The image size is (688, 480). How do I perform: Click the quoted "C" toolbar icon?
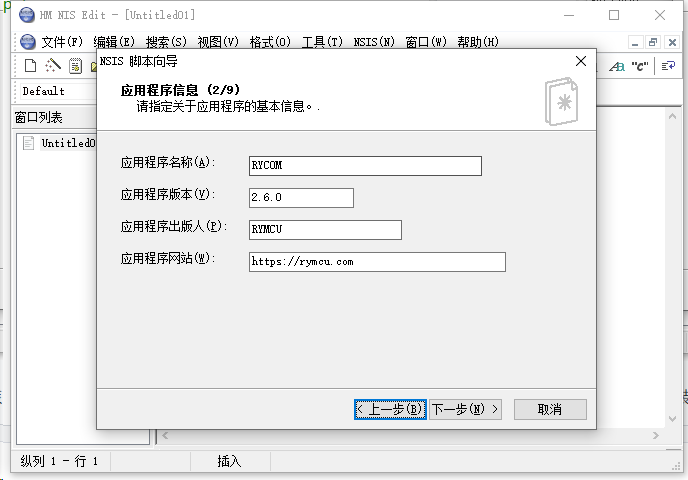tap(640, 66)
